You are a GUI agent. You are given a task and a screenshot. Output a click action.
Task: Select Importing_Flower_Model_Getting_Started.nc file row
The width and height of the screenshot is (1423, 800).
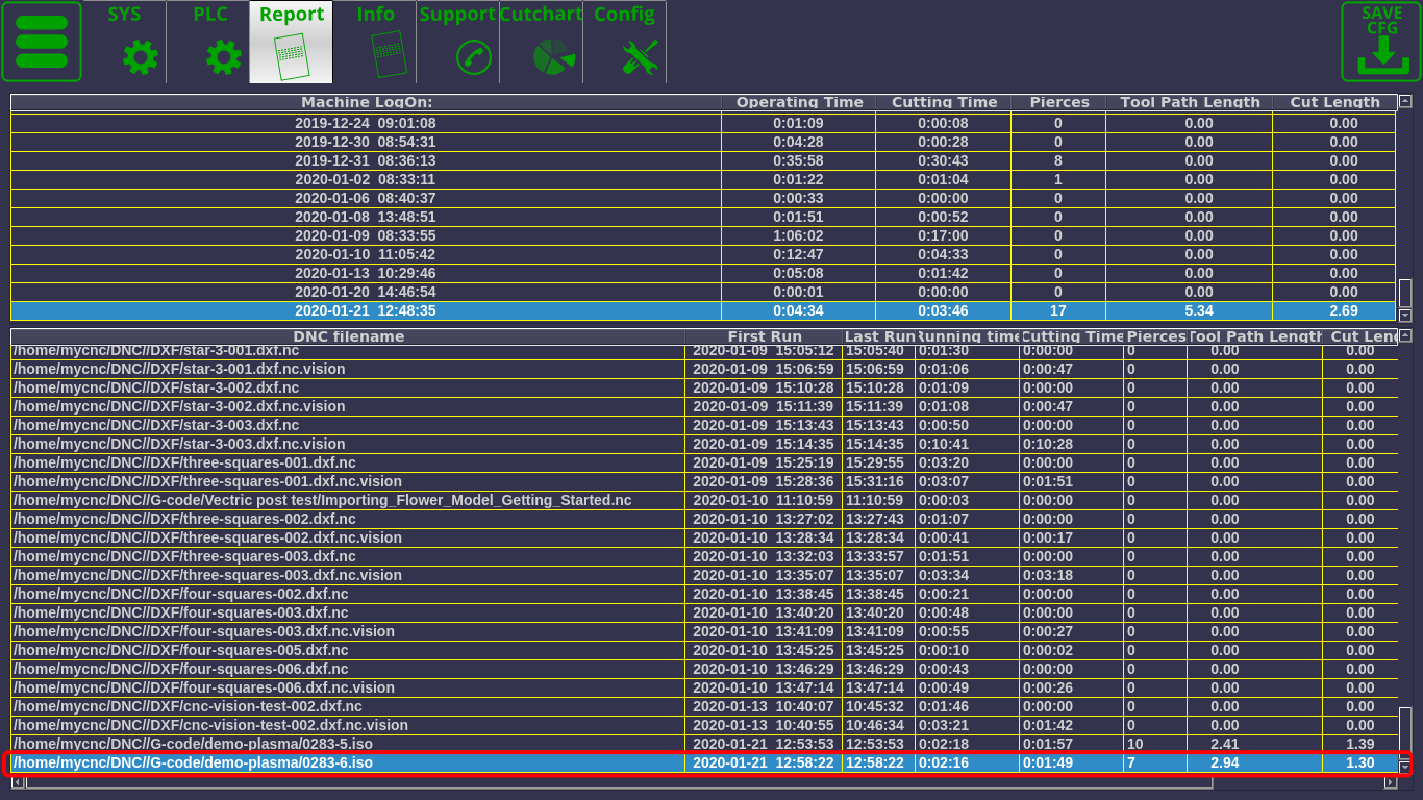348,500
